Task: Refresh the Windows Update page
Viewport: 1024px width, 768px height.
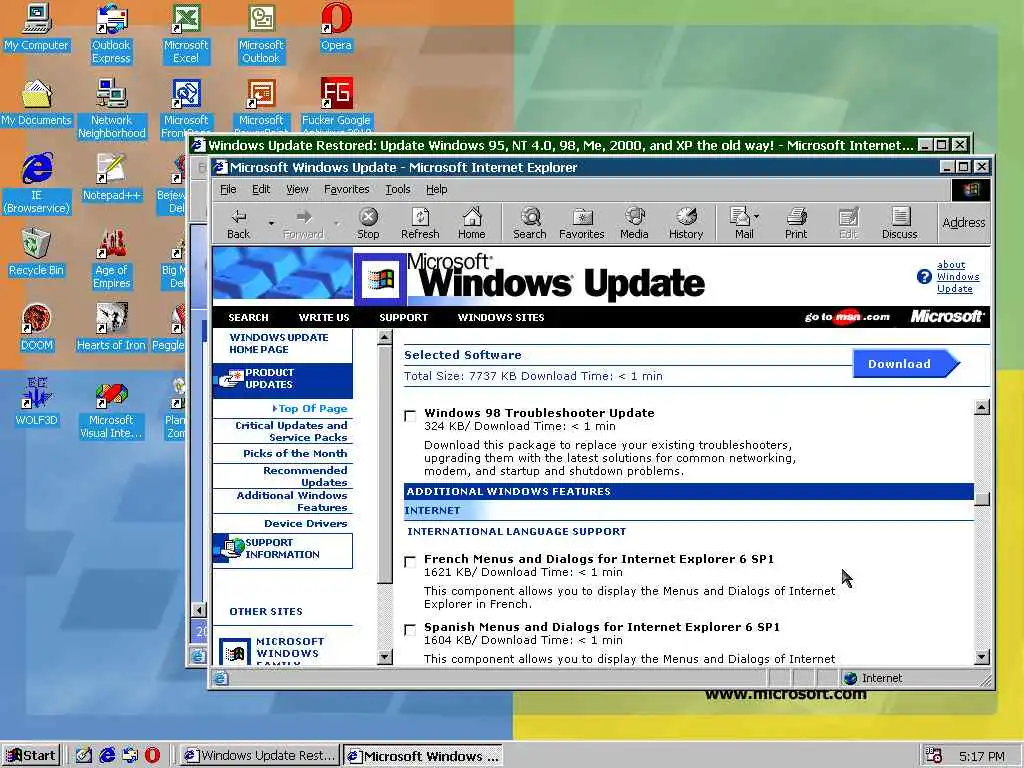Action: point(420,223)
